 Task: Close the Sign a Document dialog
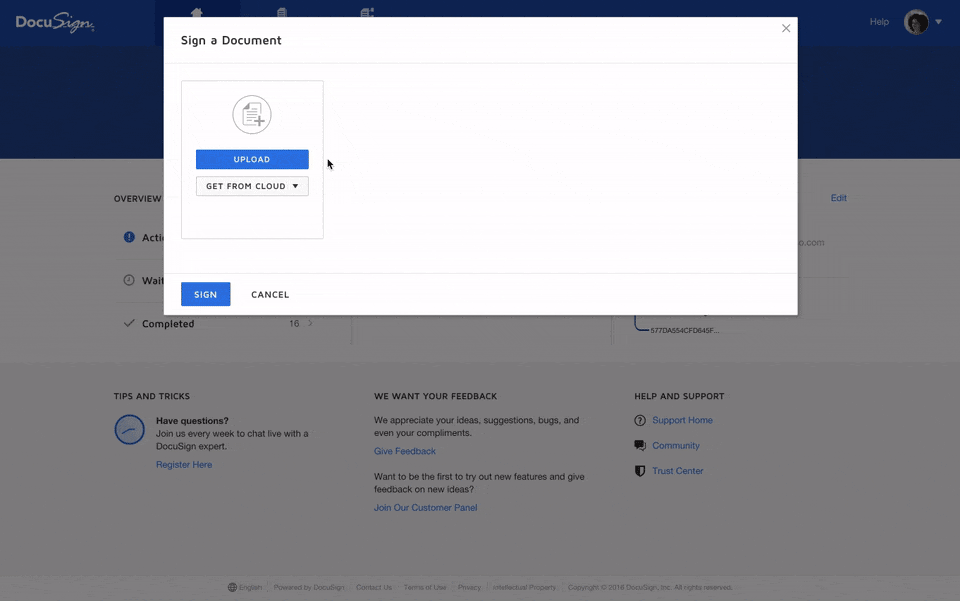coord(786,28)
